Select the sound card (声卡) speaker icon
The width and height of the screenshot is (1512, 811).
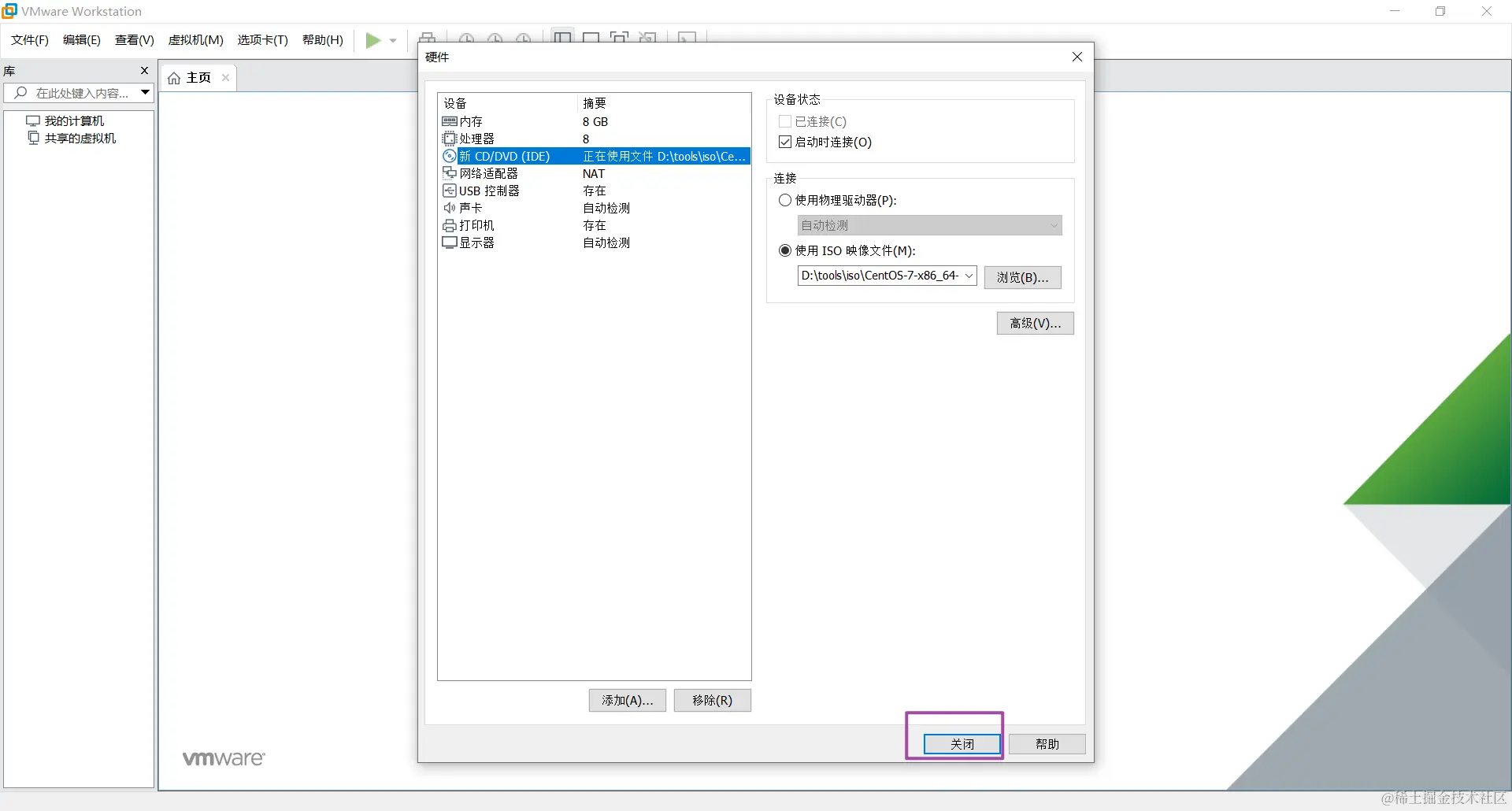pyautogui.click(x=450, y=208)
